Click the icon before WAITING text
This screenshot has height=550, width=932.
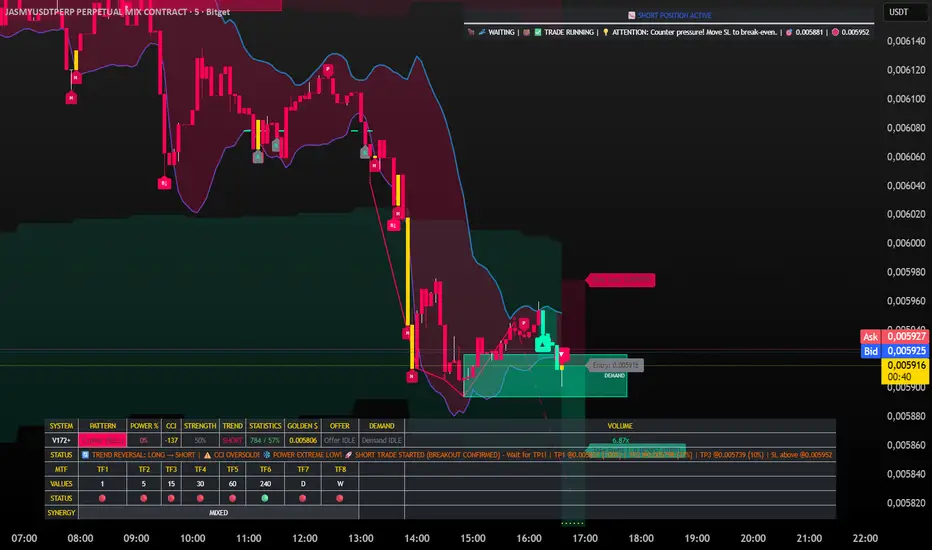[481, 32]
